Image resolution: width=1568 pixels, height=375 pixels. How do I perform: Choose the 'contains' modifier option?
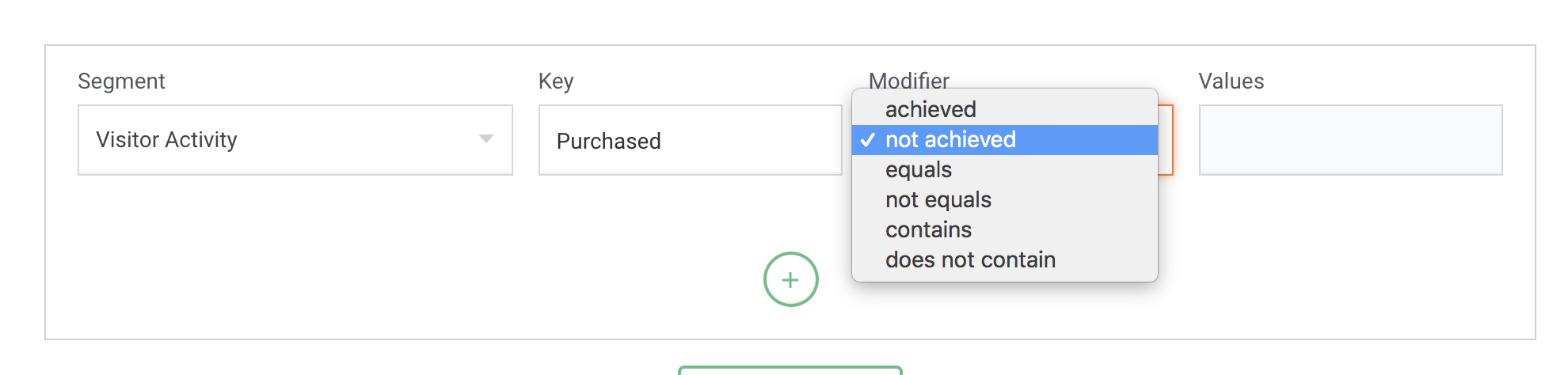pyautogui.click(x=928, y=230)
